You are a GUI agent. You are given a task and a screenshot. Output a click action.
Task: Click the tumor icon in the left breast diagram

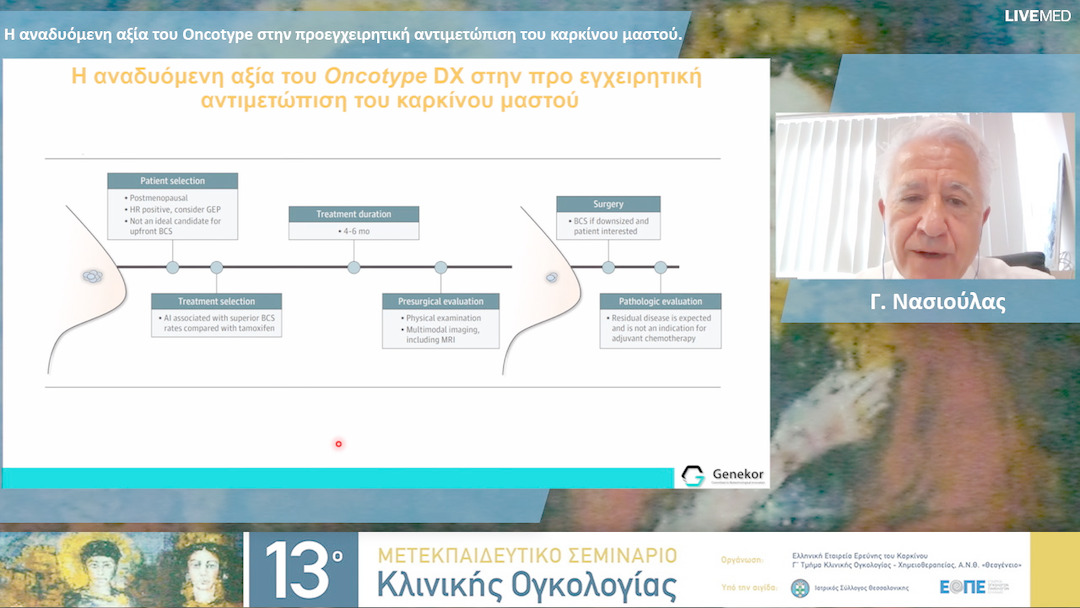(x=91, y=275)
